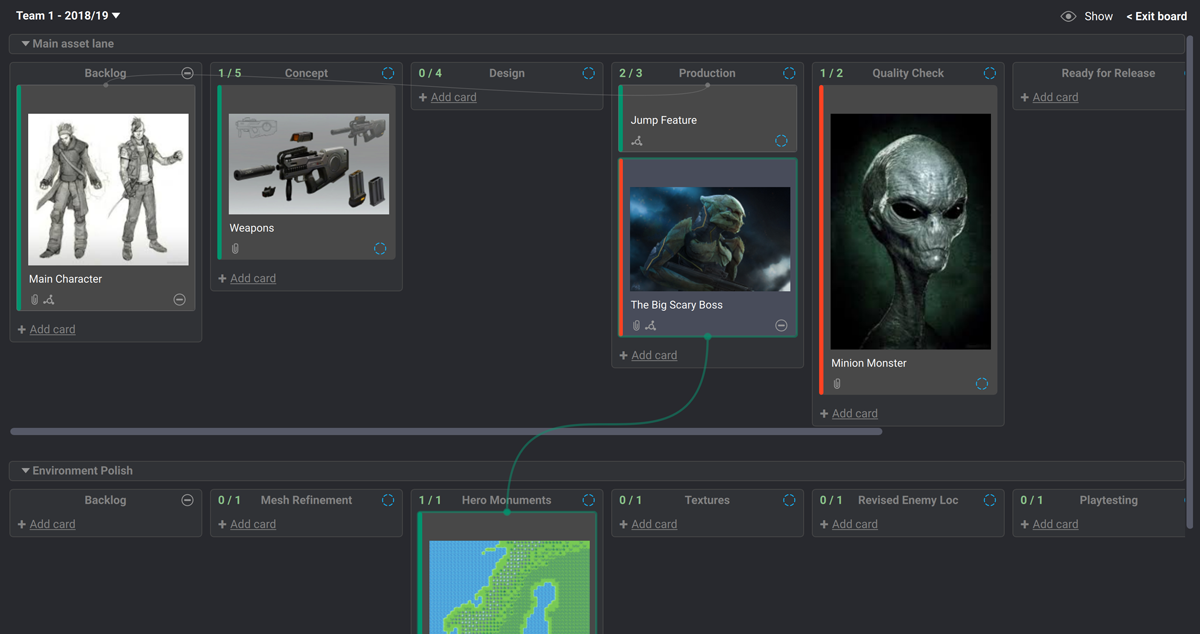The width and height of the screenshot is (1200, 634).
Task: Collapse the Environment Polish swimlane
Action: coord(26,471)
